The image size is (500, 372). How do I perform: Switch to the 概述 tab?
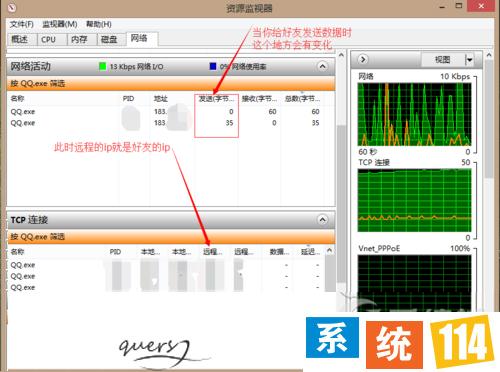pos(22,39)
